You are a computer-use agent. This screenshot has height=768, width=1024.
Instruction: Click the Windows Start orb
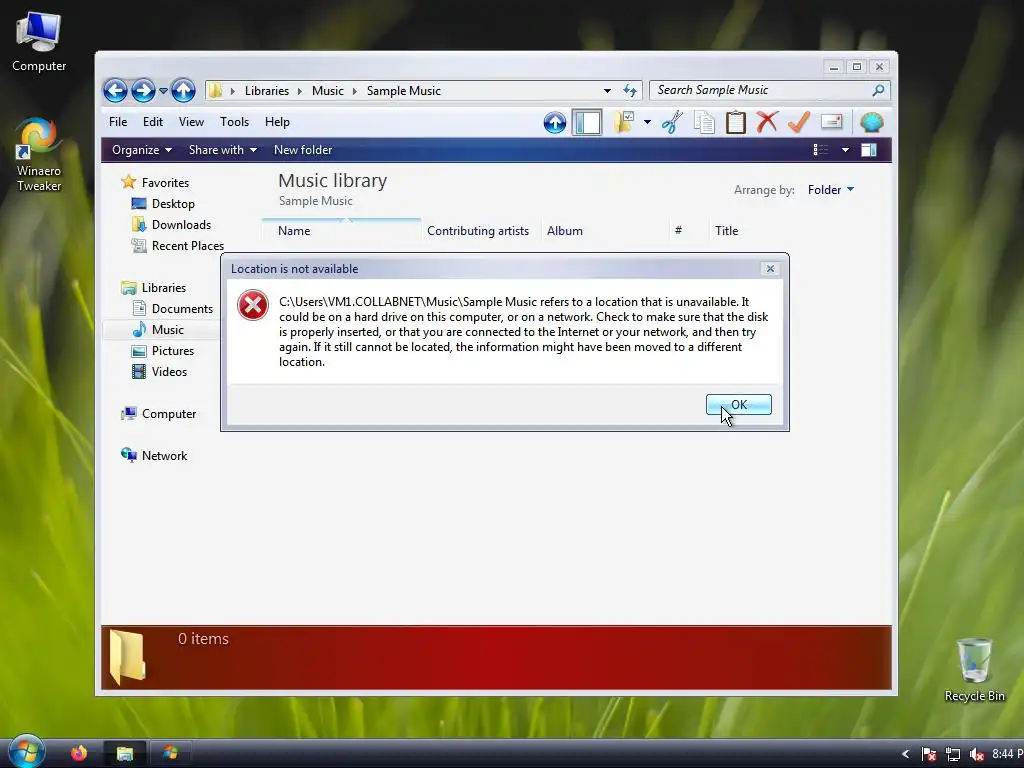27,752
